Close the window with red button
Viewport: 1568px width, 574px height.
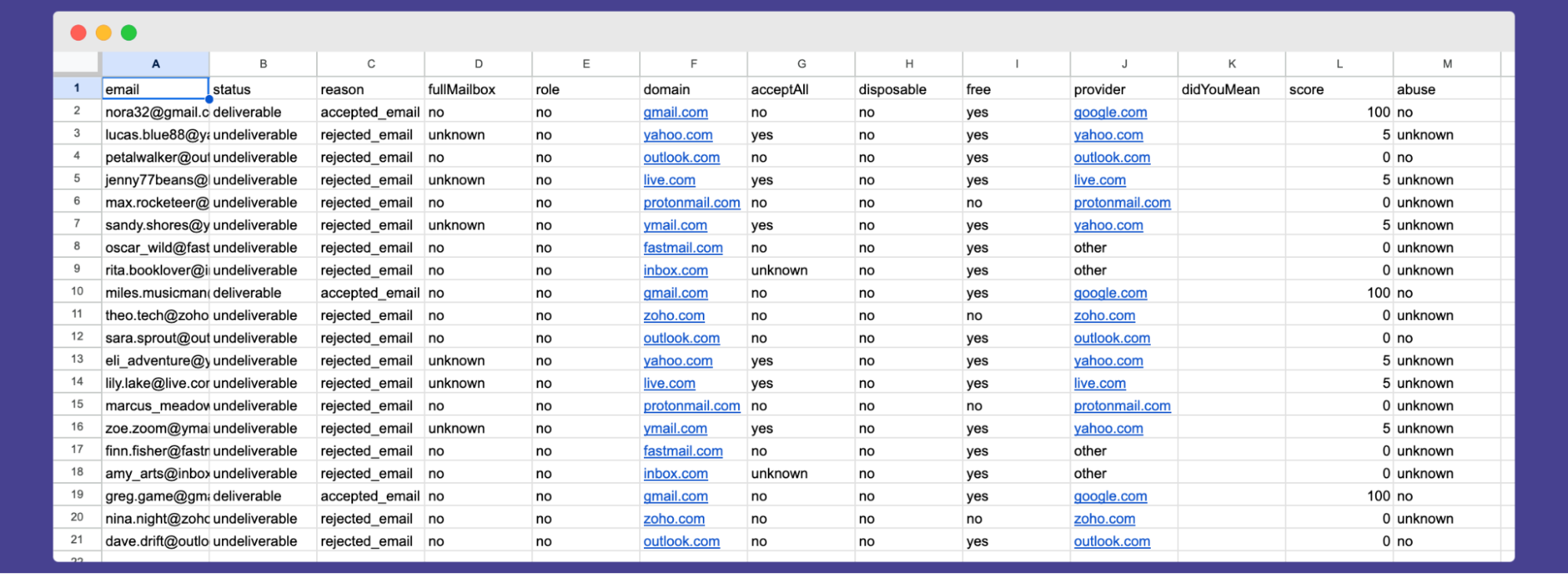pos(78,33)
